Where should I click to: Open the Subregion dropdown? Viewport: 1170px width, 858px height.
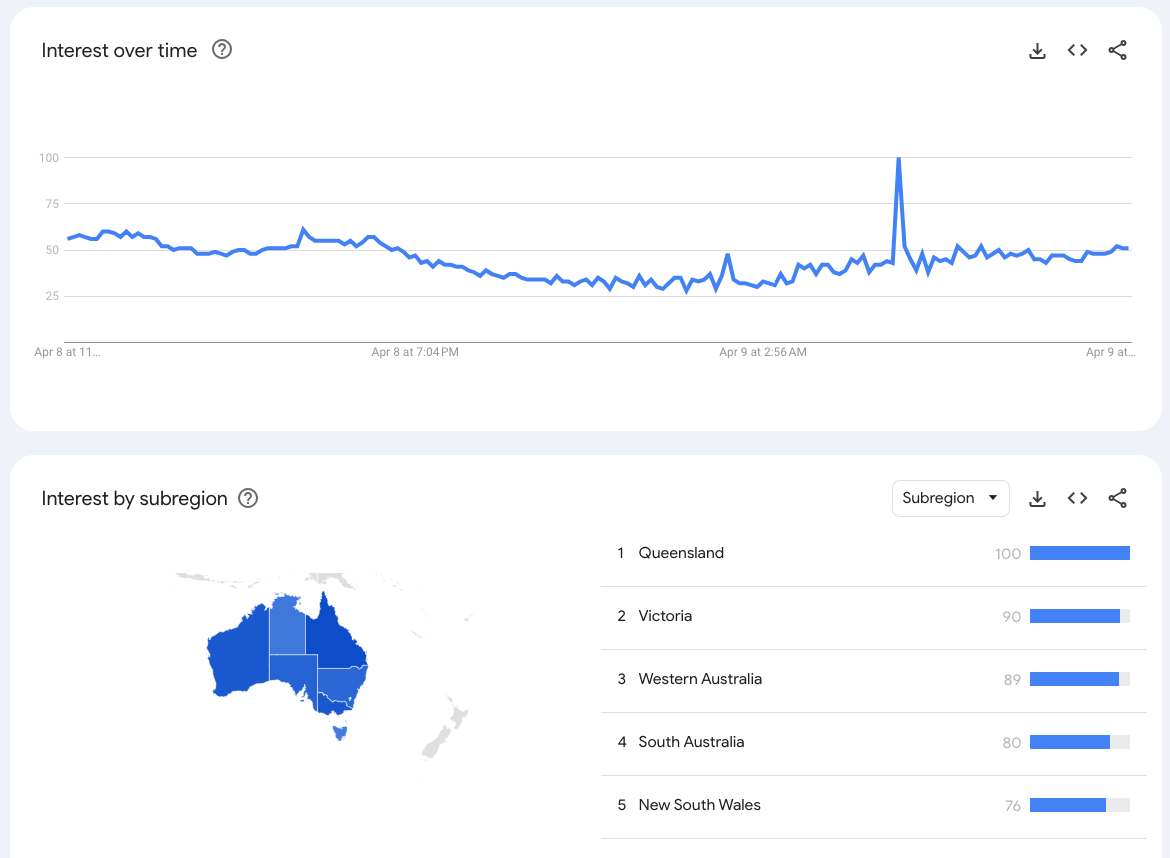[x=950, y=498]
